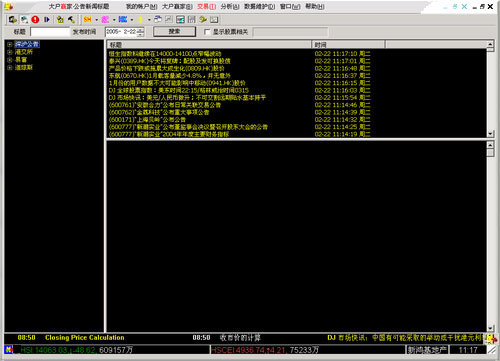Open news mentioning (0809.HK) stock
This screenshot has width=500, height=361.
167,68
